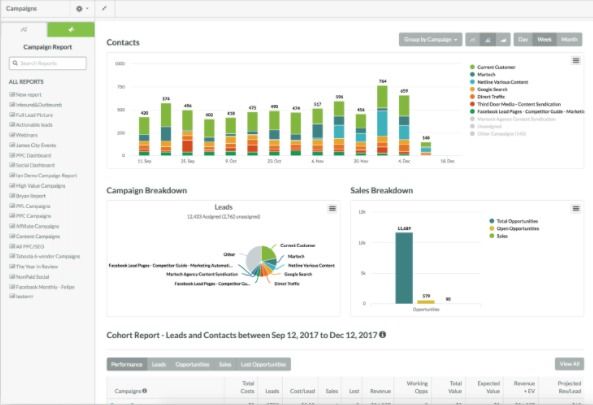
Task: Click the 784 contacts stacked bar
Action: [x=382, y=120]
